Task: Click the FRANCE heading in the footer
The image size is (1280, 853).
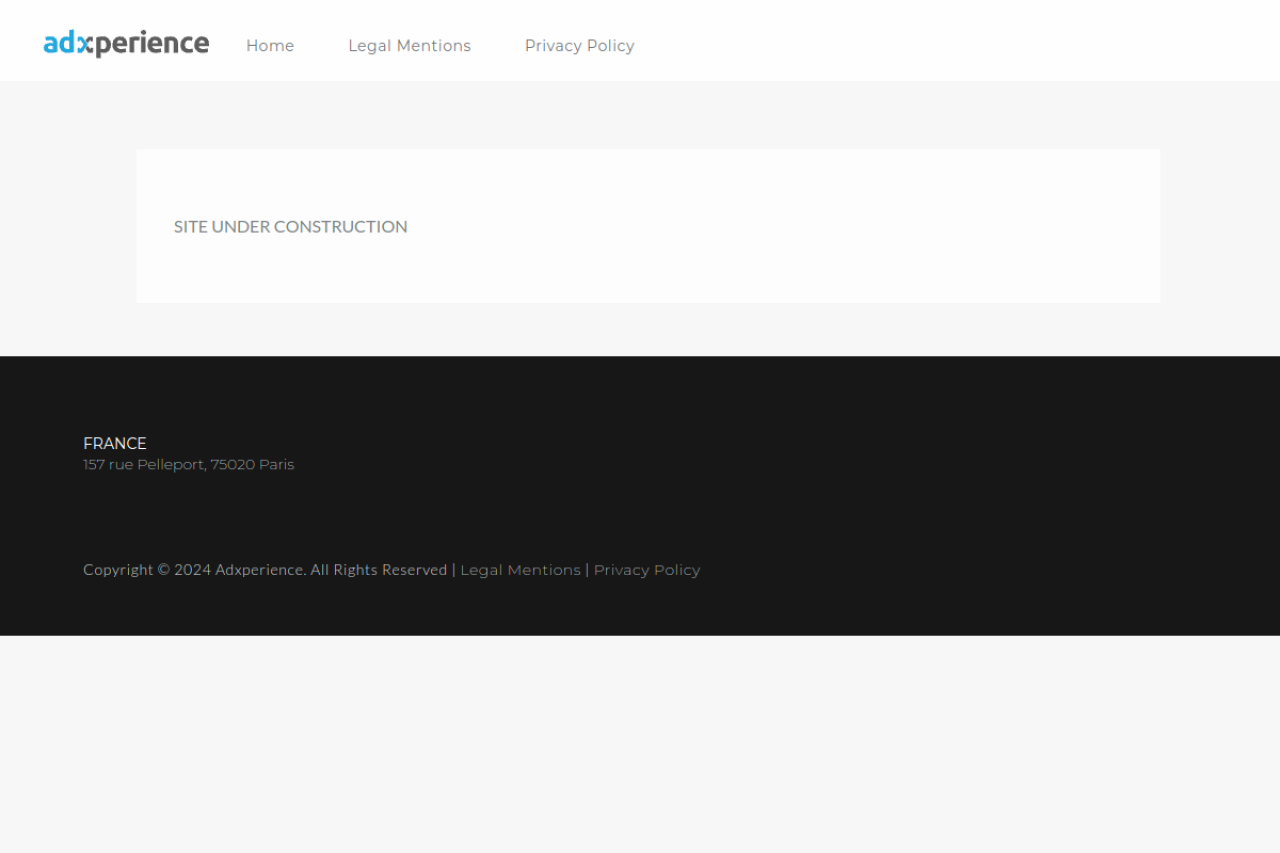Action: tap(115, 443)
